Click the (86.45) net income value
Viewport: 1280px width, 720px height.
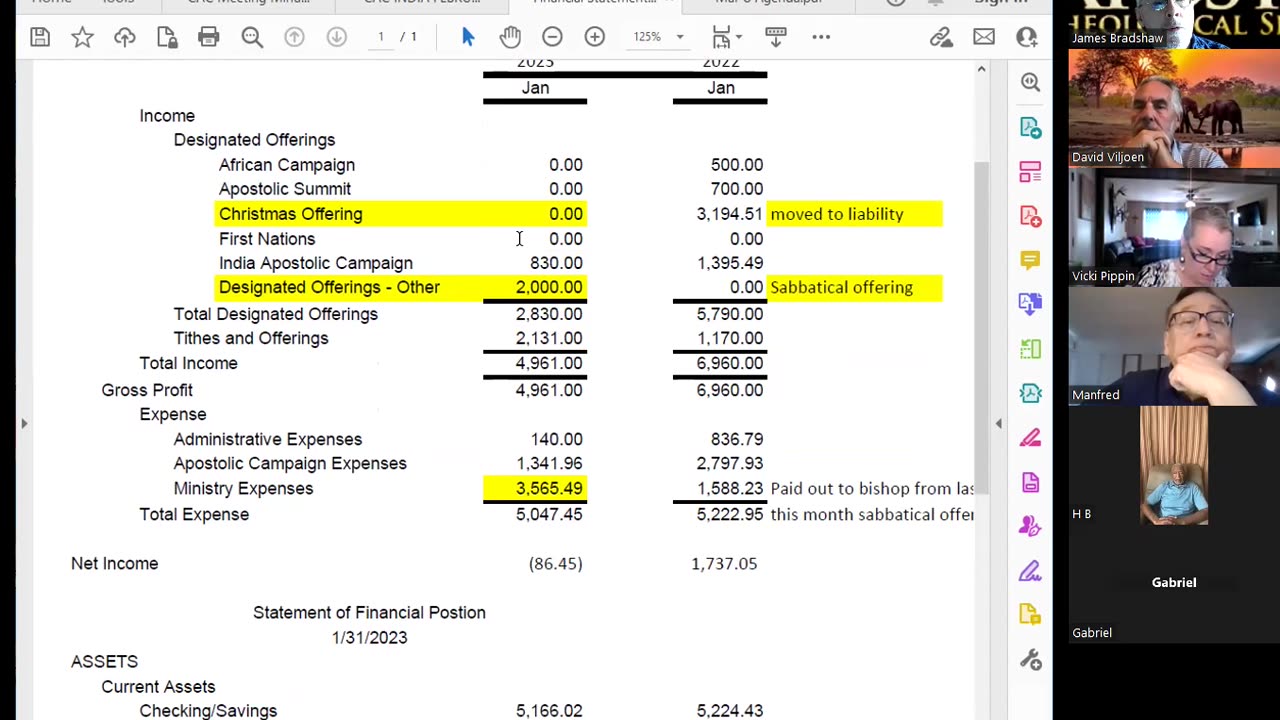click(x=555, y=564)
